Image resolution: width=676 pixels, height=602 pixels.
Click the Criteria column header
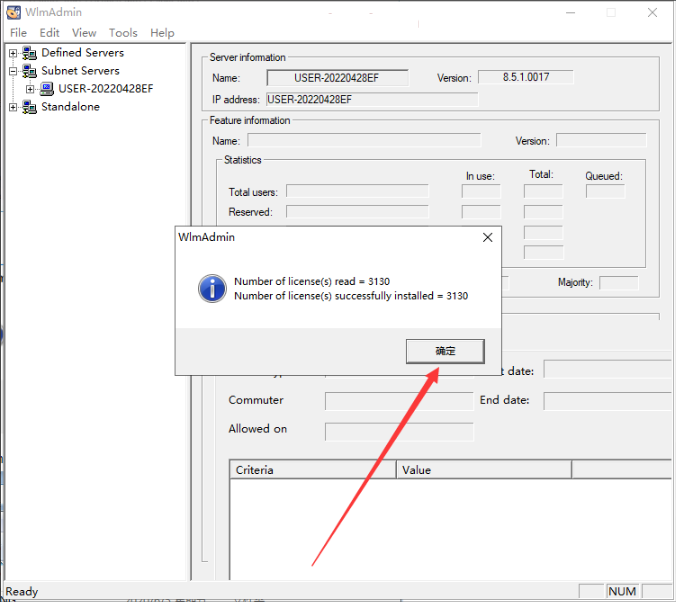pyautogui.click(x=313, y=470)
